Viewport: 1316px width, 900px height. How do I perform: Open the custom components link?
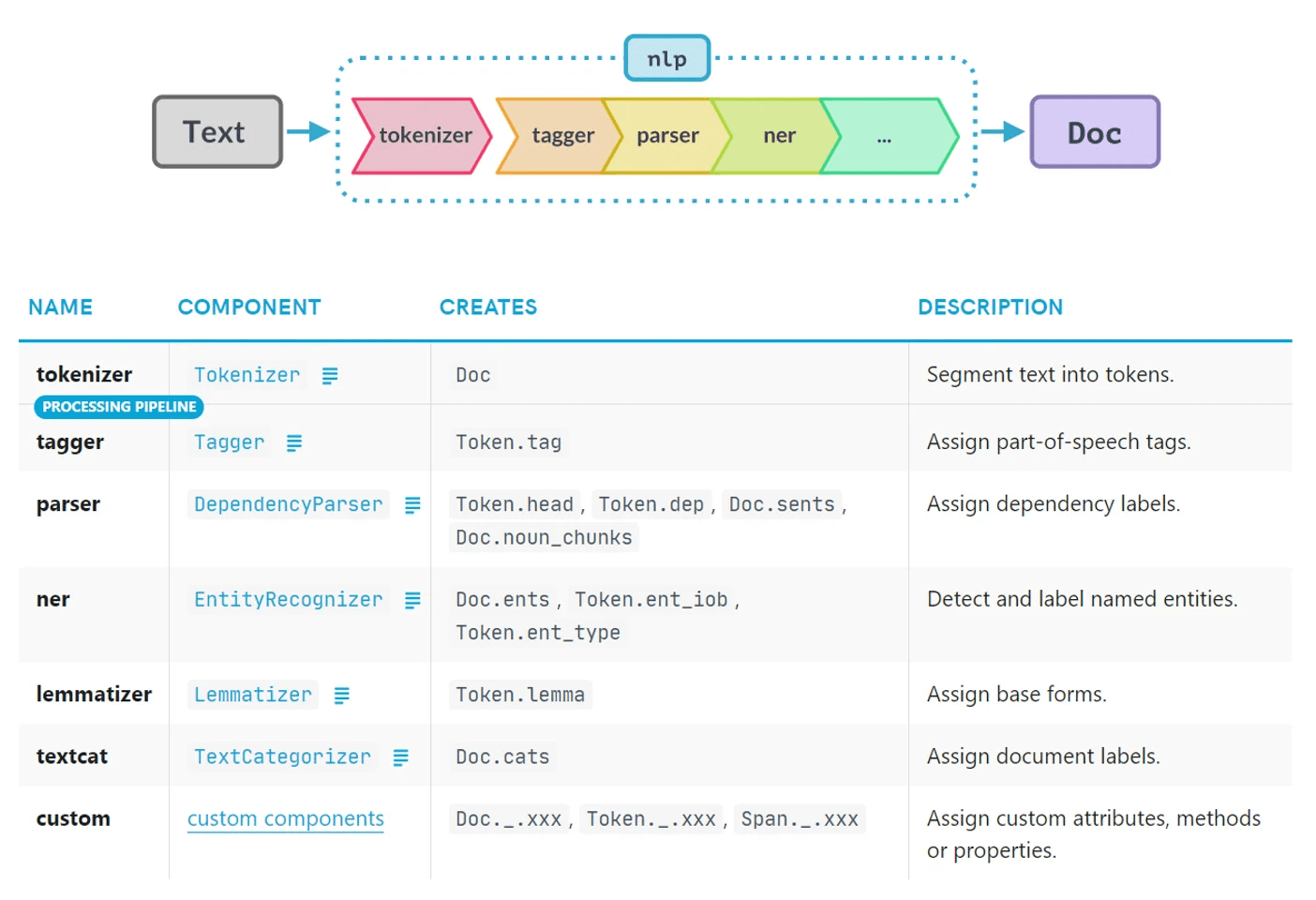(285, 818)
